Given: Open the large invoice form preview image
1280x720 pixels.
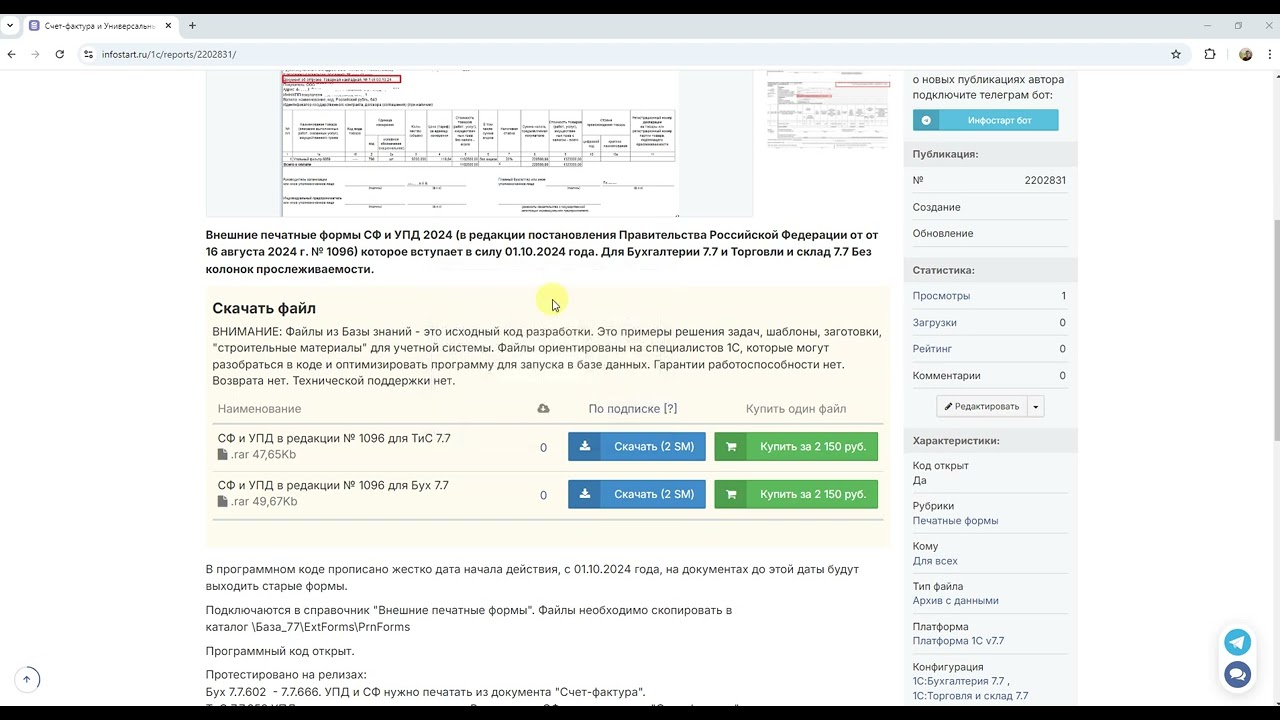Looking at the screenshot, I should (479, 143).
